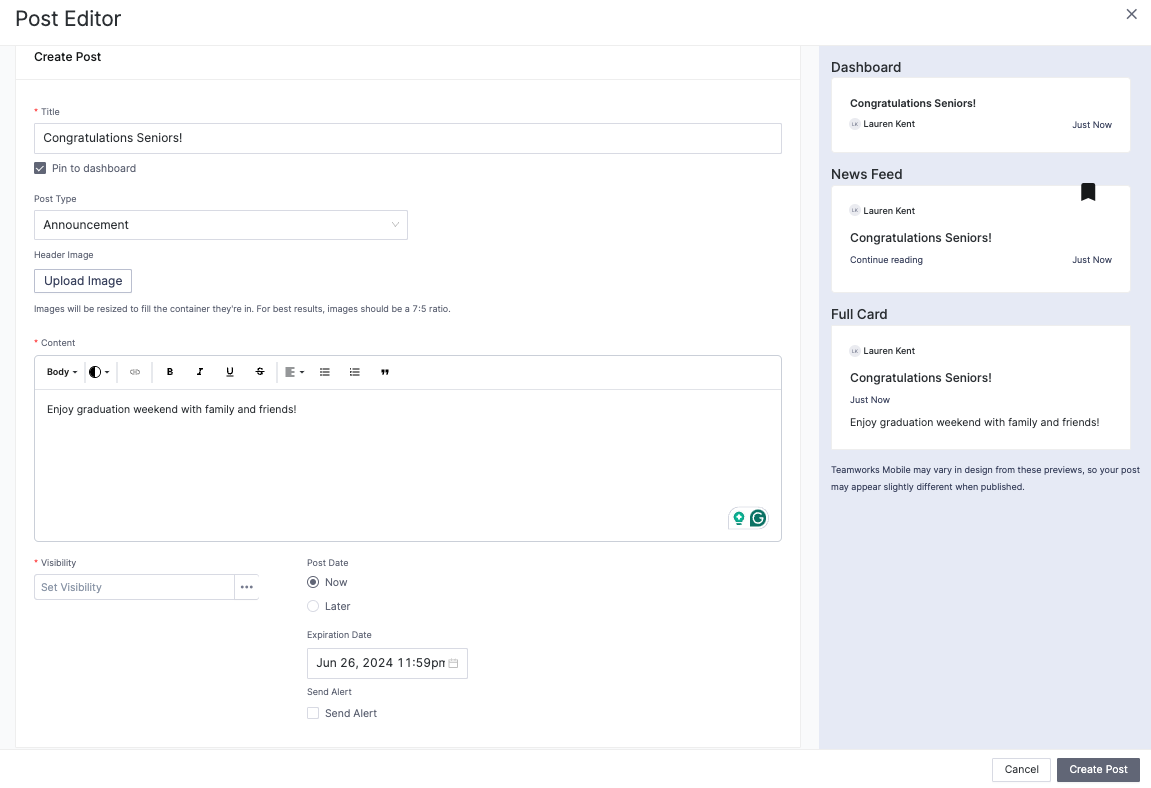Click the Grammarly lightbulb suggestions icon
Viewport: 1151px width, 788px height.
pyautogui.click(x=738, y=518)
